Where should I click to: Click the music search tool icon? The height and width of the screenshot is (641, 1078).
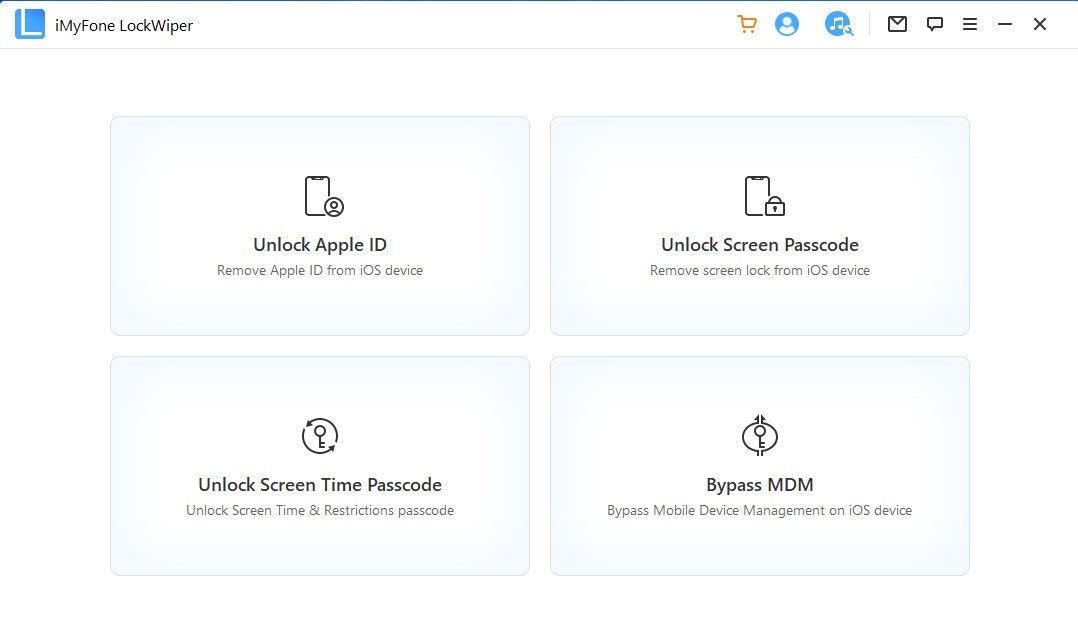pos(839,24)
